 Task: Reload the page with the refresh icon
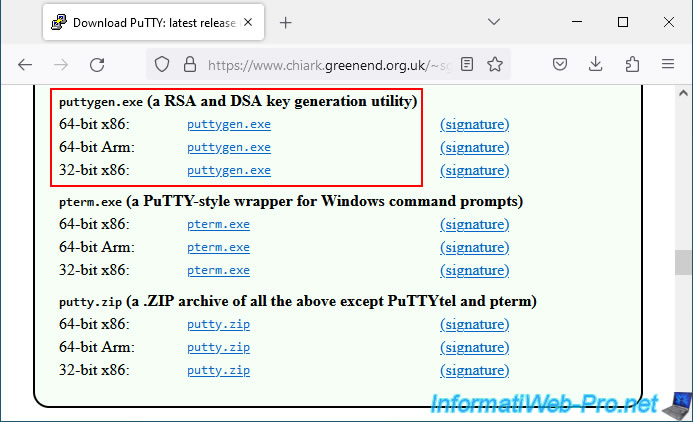click(x=97, y=64)
